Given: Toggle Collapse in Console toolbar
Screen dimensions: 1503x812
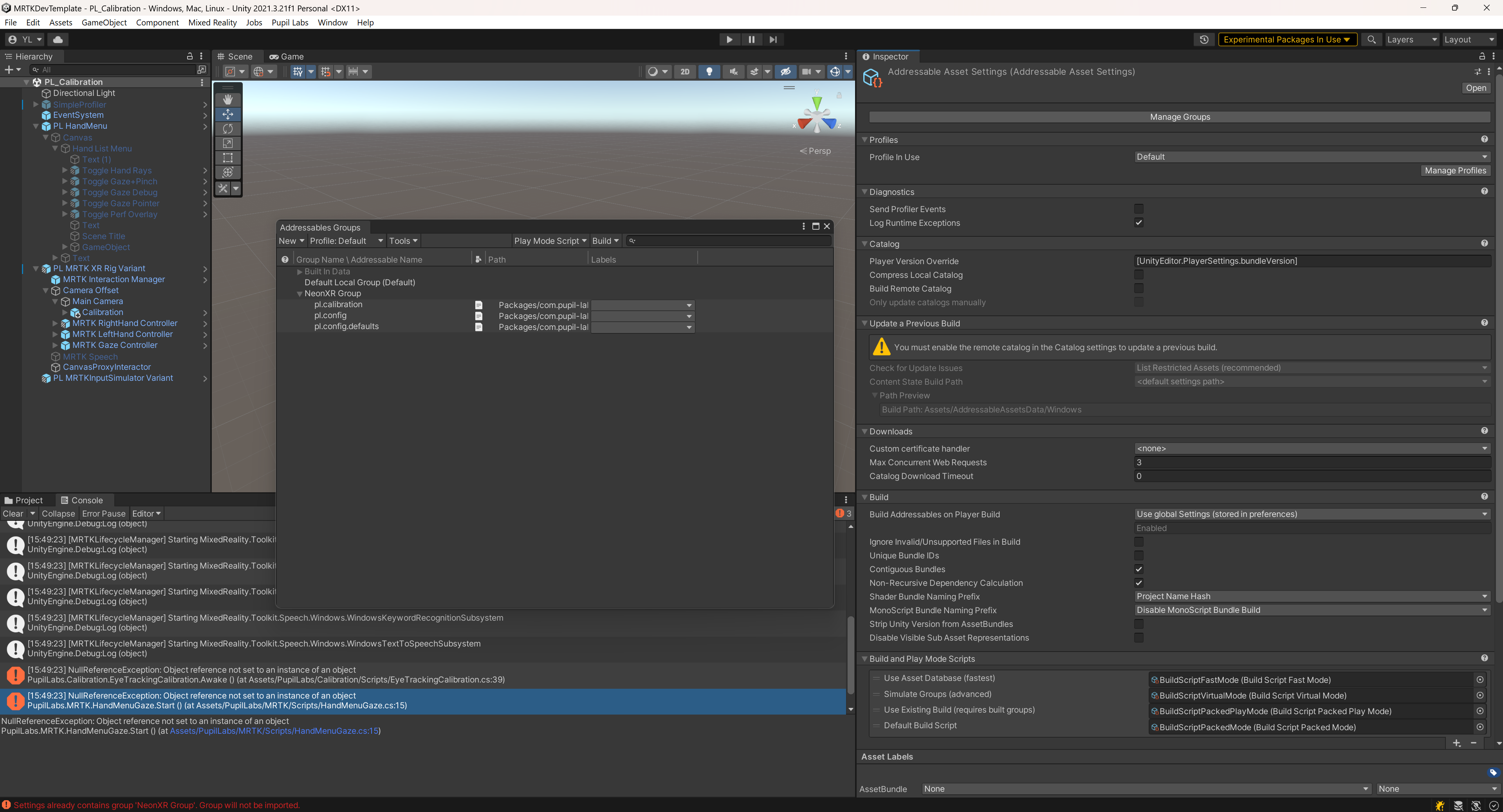Looking at the screenshot, I should point(58,513).
